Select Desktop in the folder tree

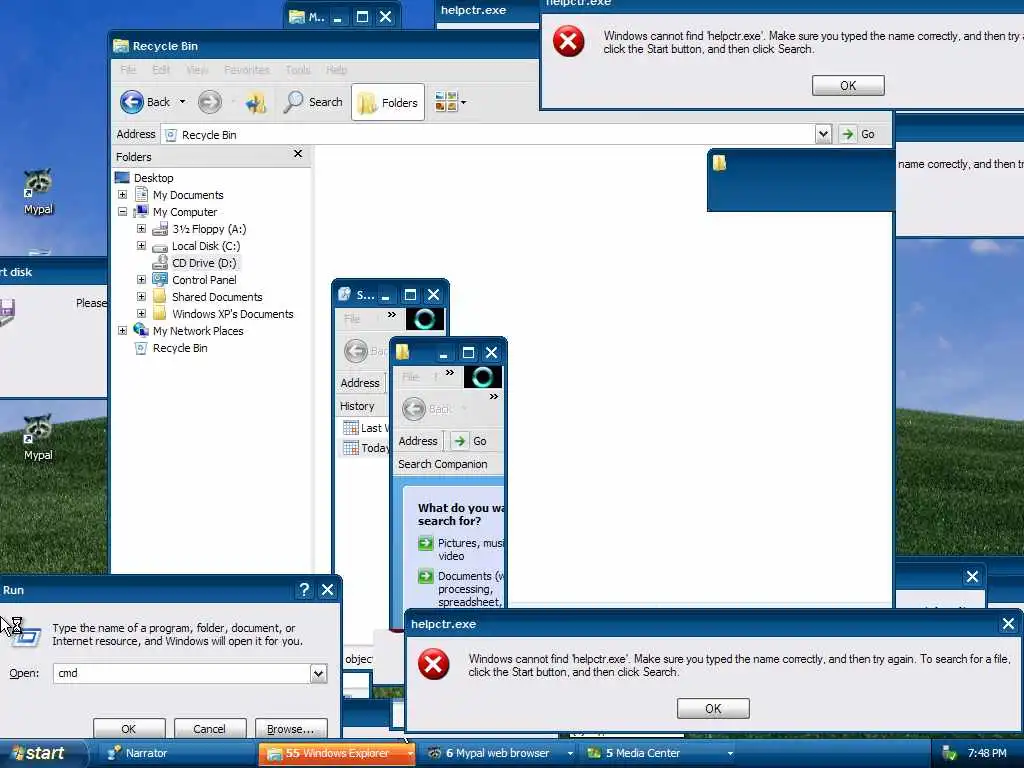(153, 178)
